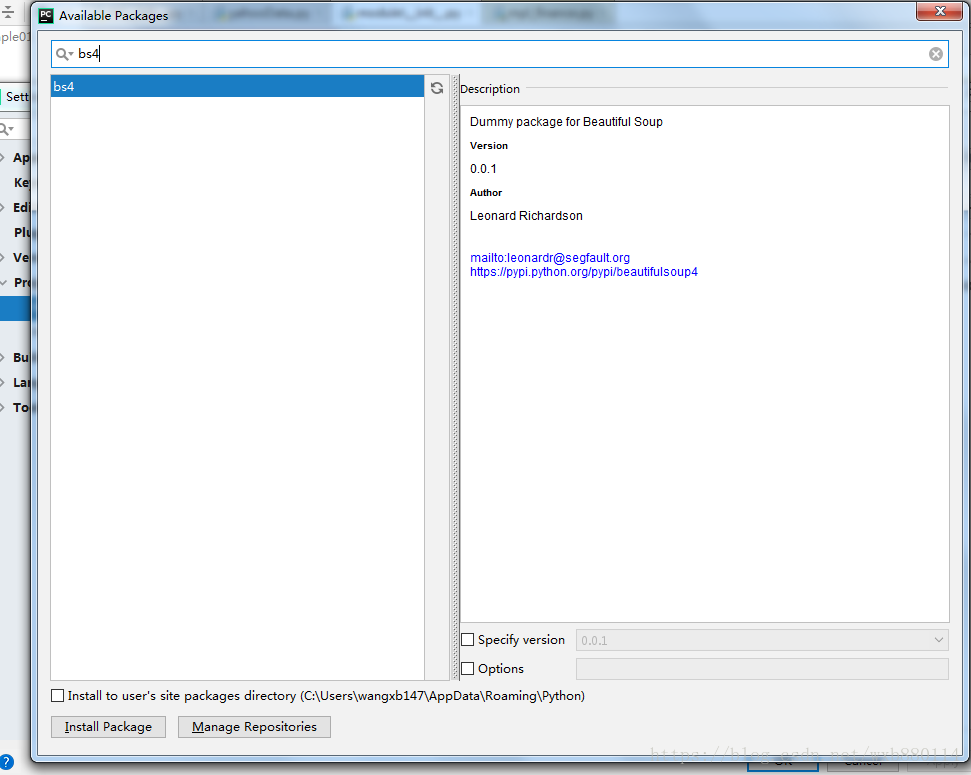This screenshot has height=775, width=971.
Task: Open the pypi beautifulsoup4 link
Action: coord(584,272)
